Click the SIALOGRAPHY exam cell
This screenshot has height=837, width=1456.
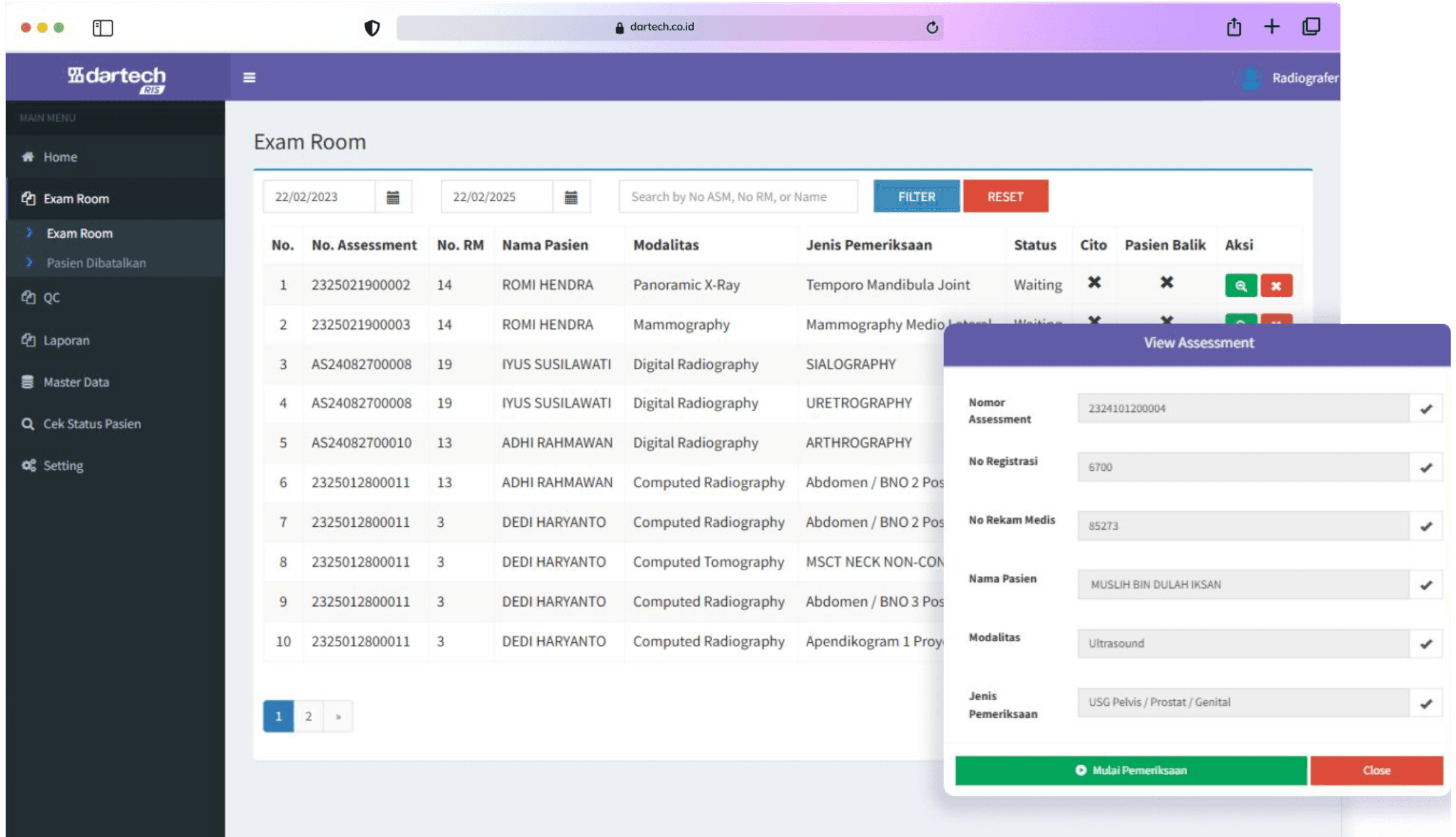point(850,364)
